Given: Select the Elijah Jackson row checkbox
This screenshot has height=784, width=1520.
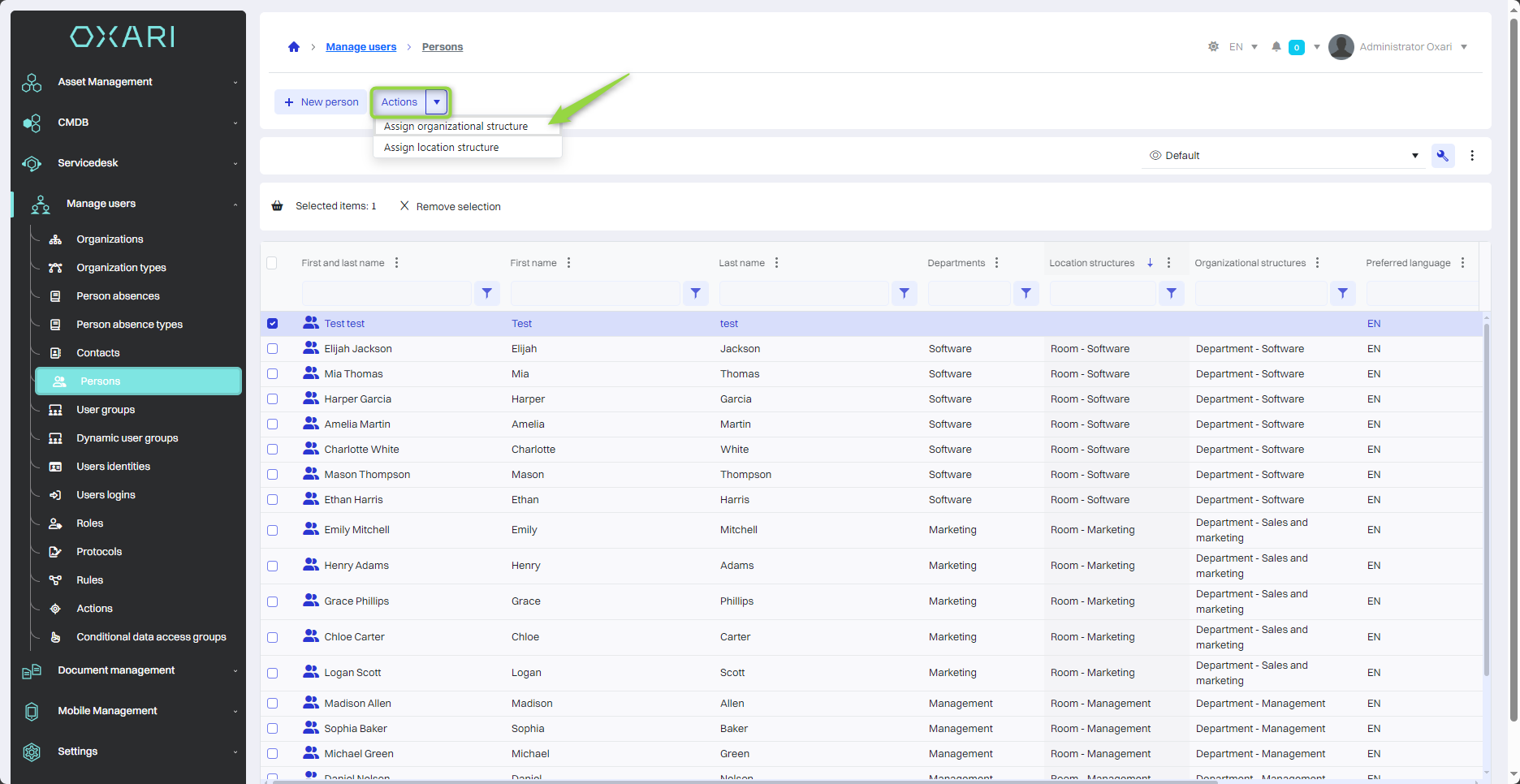Looking at the screenshot, I should pos(273,349).
